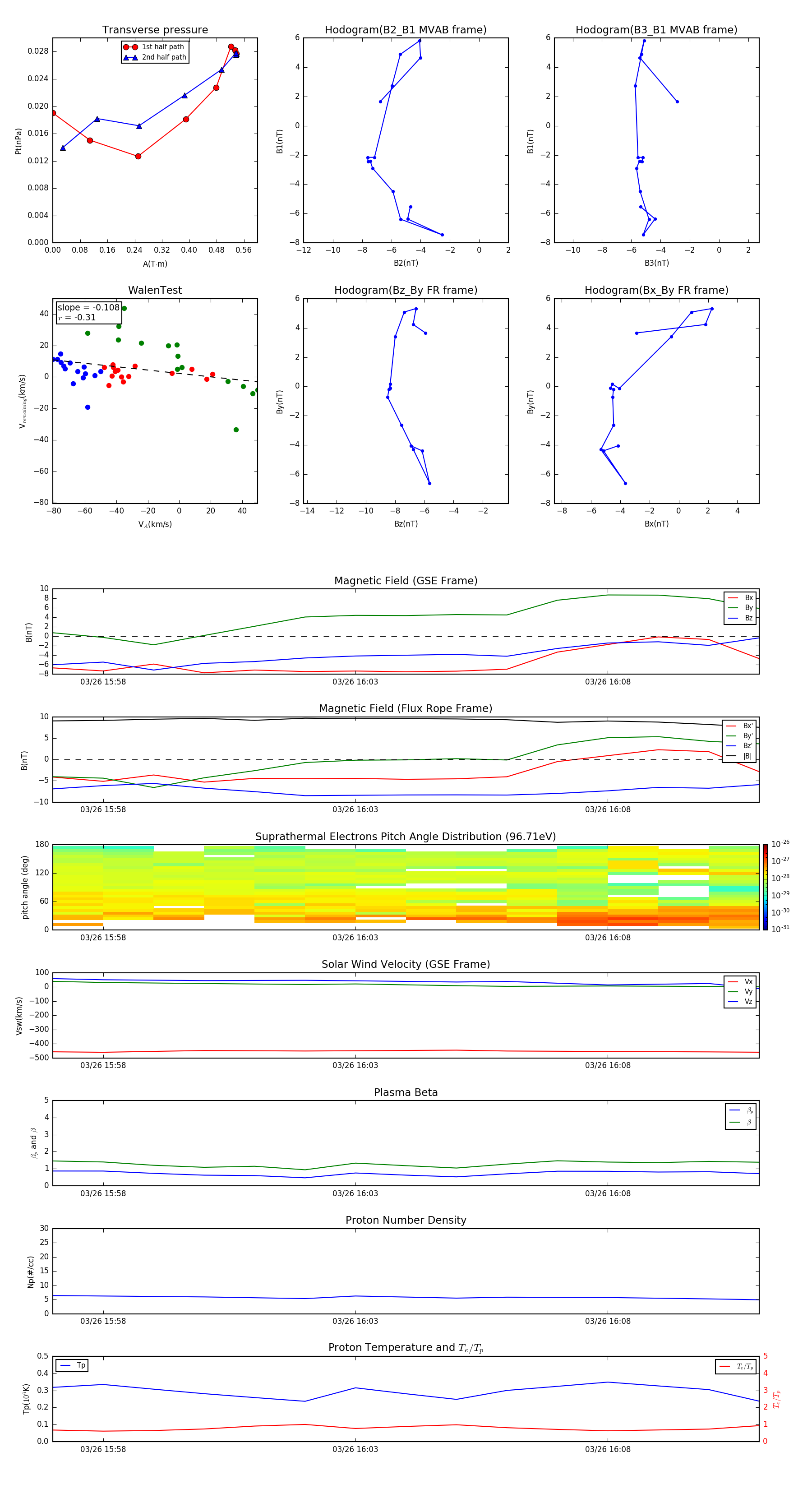Click the "Hodogram(B3_B1 MVAB frame)" title
Viewport: 812px width, 1489px height.
(x=656, y=30)
